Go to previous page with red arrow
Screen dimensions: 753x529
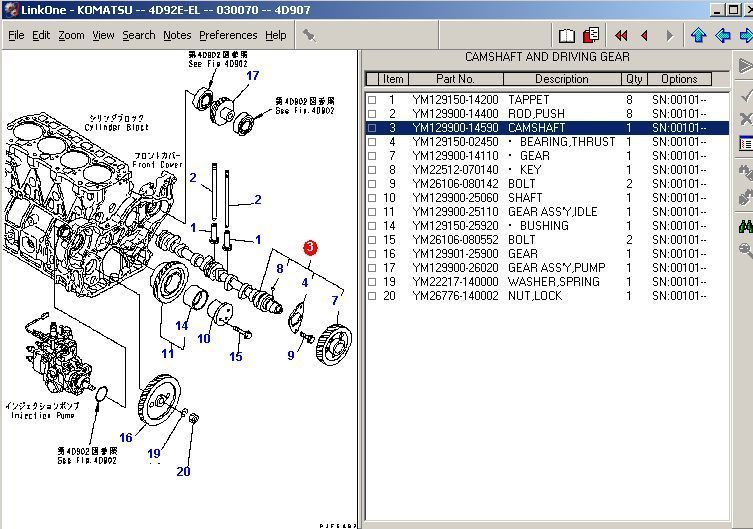click(x=644, y=36)
